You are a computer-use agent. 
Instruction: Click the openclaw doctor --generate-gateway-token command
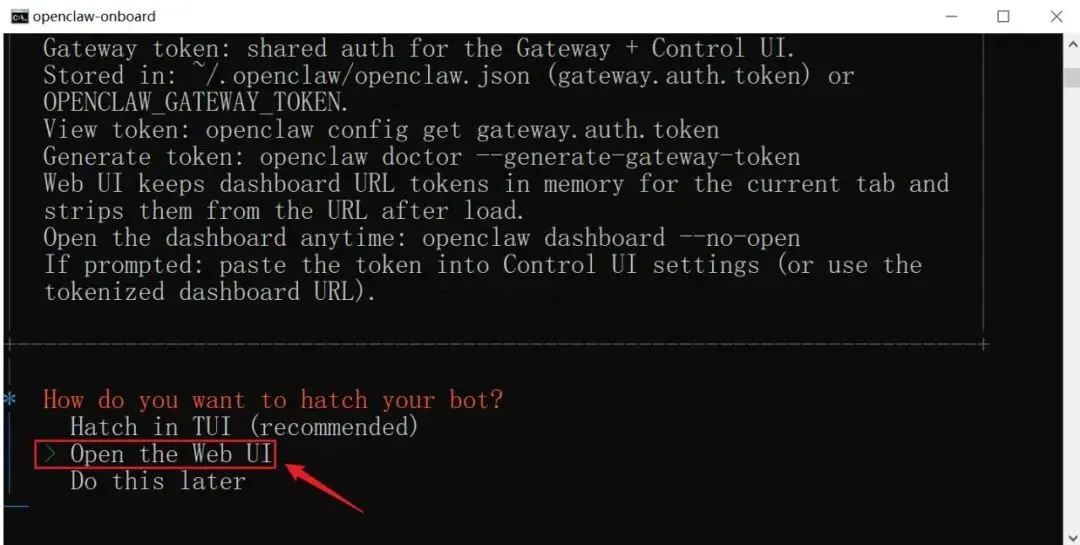[530, 156]
